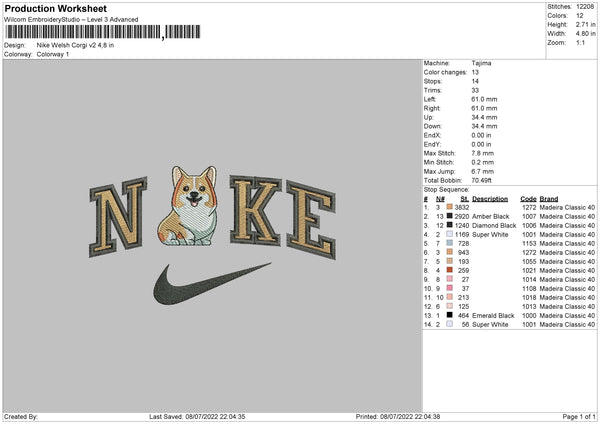Click the letter N in the embroidery preview
600x424 pixels.
pos(118,217)
